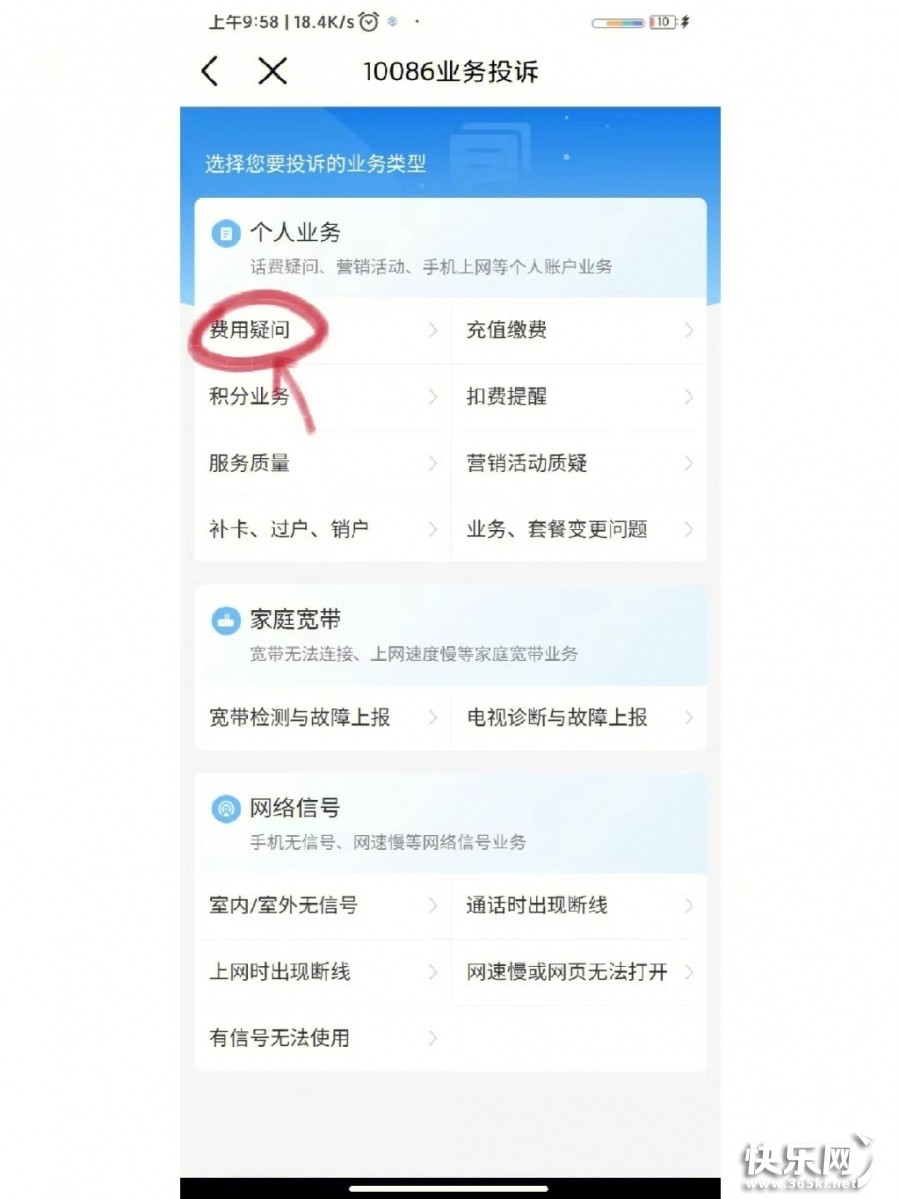This screenshot has width=900, height=1199.
Task: Expand chevron next to 服务质量
Action: click(433, 463)
